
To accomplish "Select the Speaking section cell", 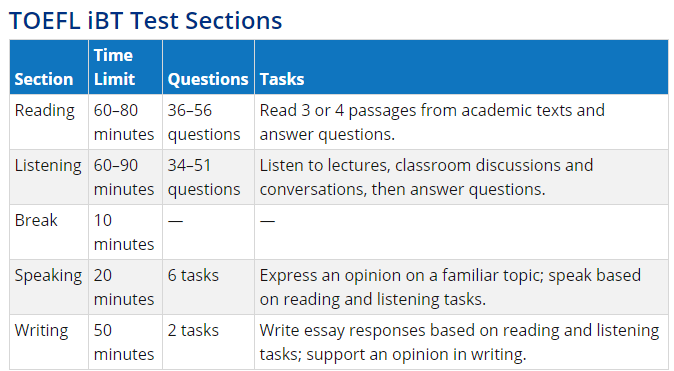I will coord(49,287).
